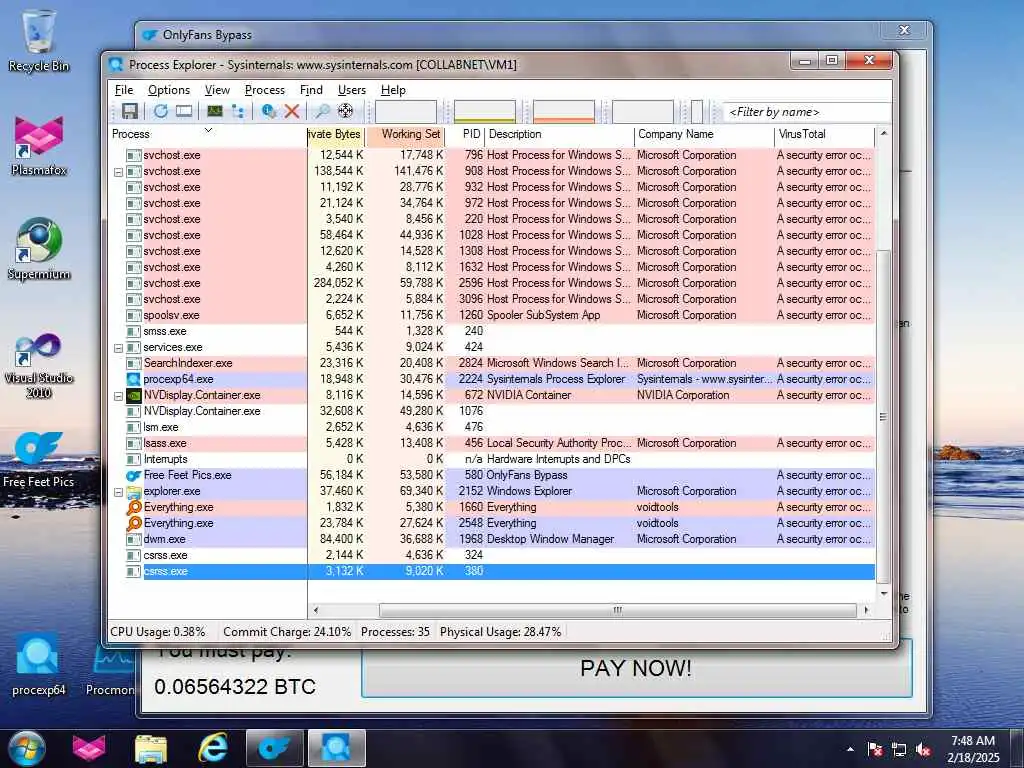Viewport: 1024px width, 768px height.
Task: Click the horizontal scrollbar thumb
Action: pyautogui.click(x=617, y=611)
